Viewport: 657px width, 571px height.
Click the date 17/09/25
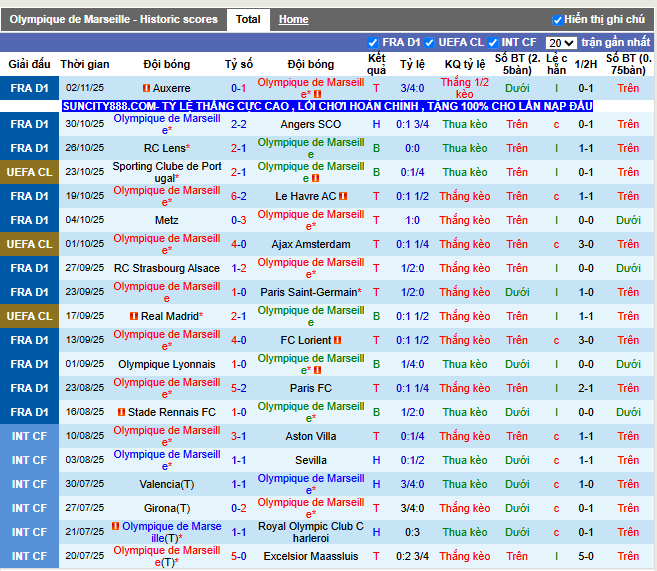point(85,316)
